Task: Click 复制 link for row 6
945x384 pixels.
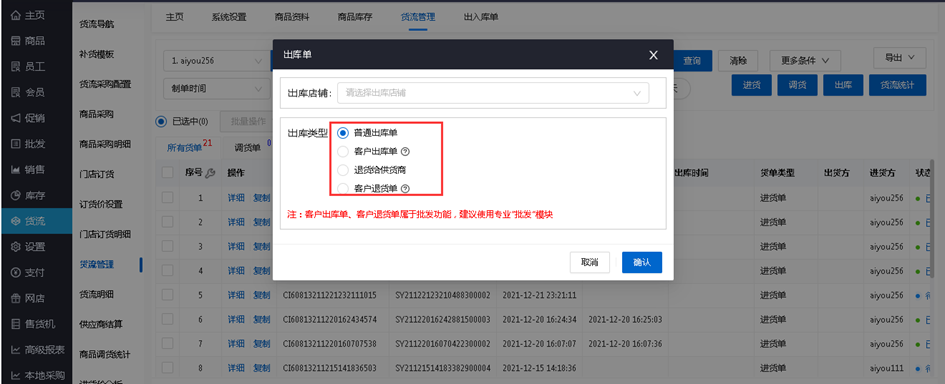Action: [262, 319]
